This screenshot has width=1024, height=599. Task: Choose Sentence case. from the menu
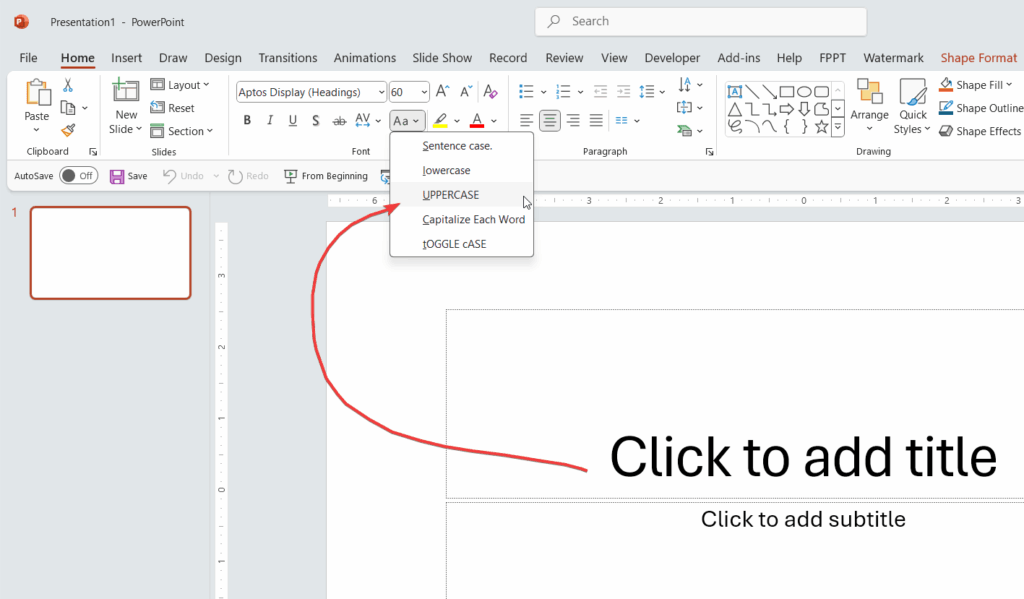pyautogui.click(x=462, y=146)
